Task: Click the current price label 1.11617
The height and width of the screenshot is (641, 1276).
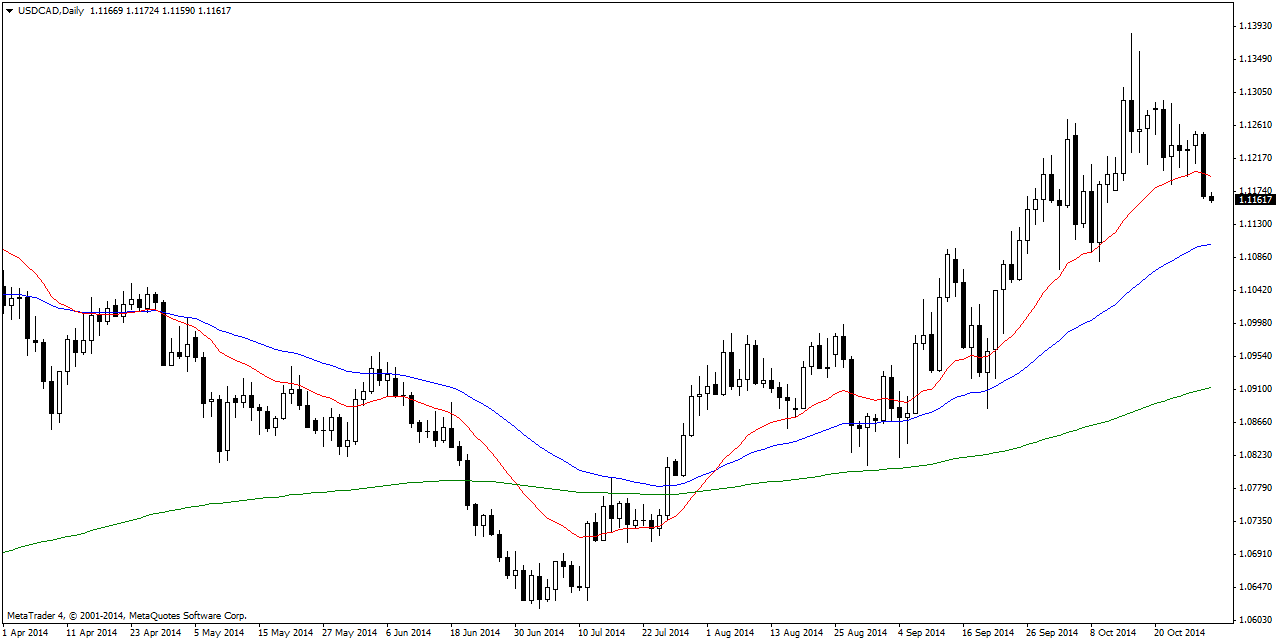Action: (x=1255, y=200)
